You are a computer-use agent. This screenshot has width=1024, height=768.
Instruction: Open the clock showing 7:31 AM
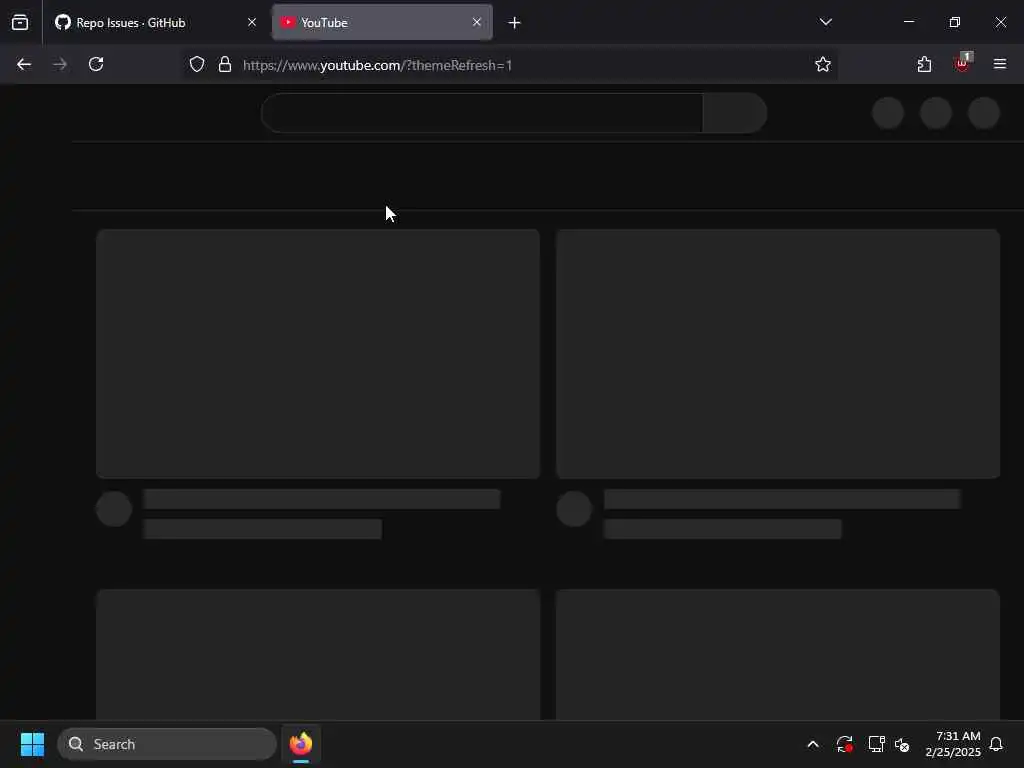(x=953, y=744)
